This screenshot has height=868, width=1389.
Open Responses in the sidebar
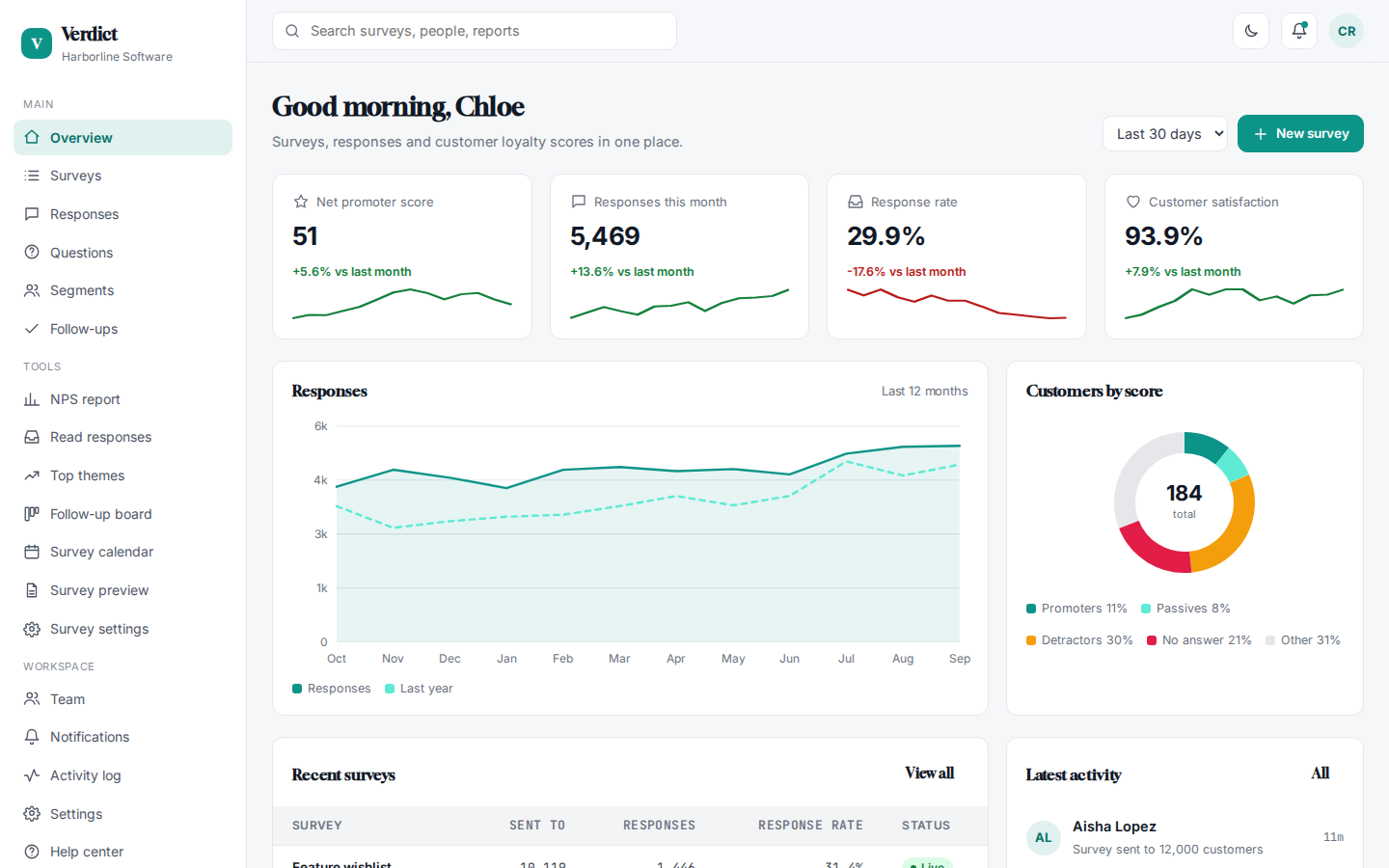click(123, 214)
